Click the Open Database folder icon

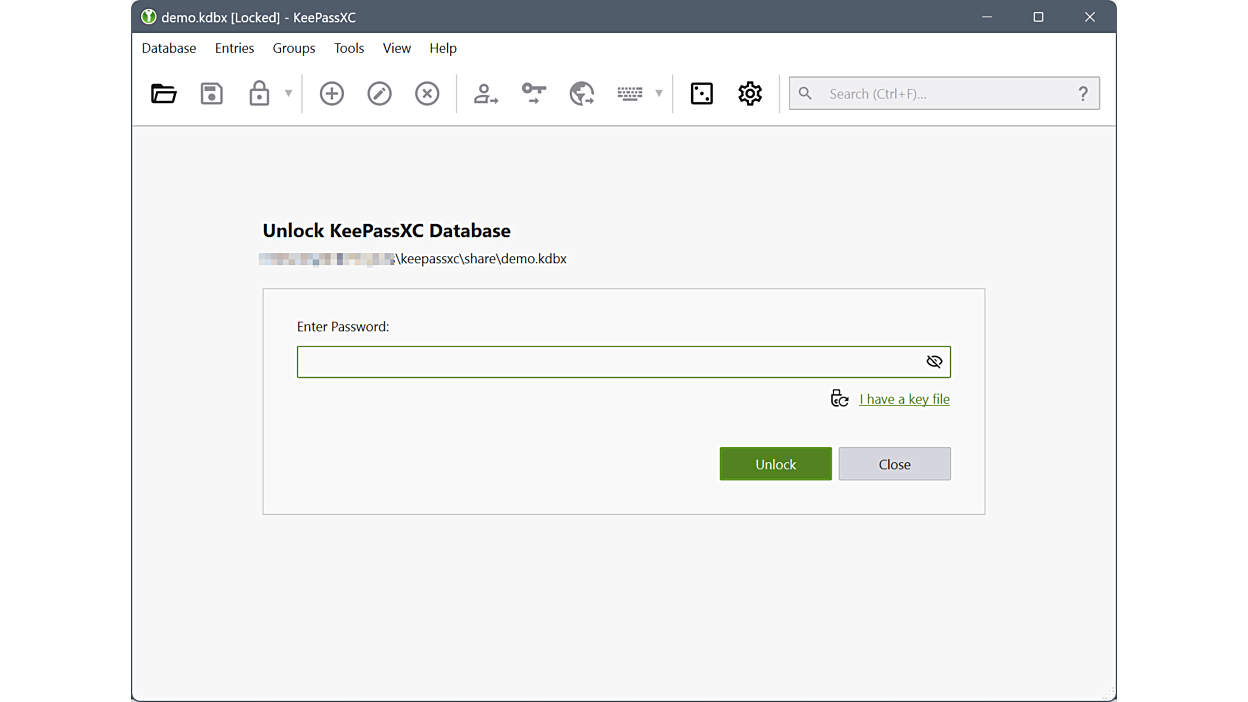click(164, 94)
